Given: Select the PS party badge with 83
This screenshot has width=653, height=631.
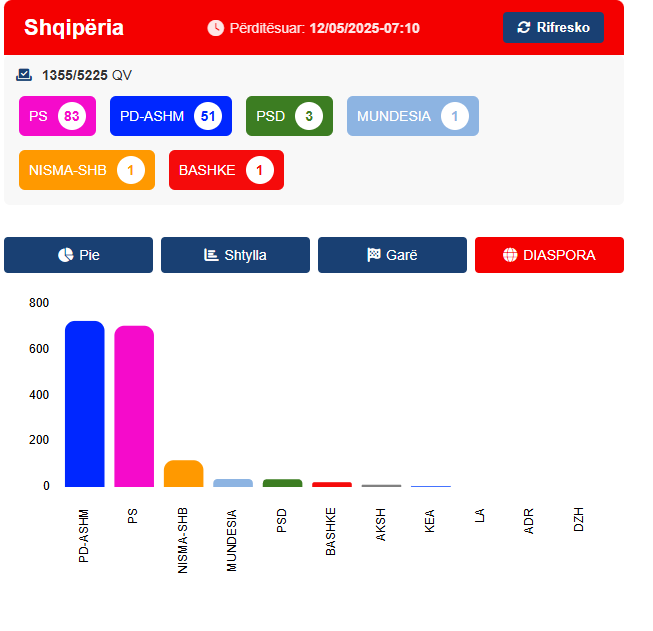Looking at the screenshot, I should (x=57, y=116).
